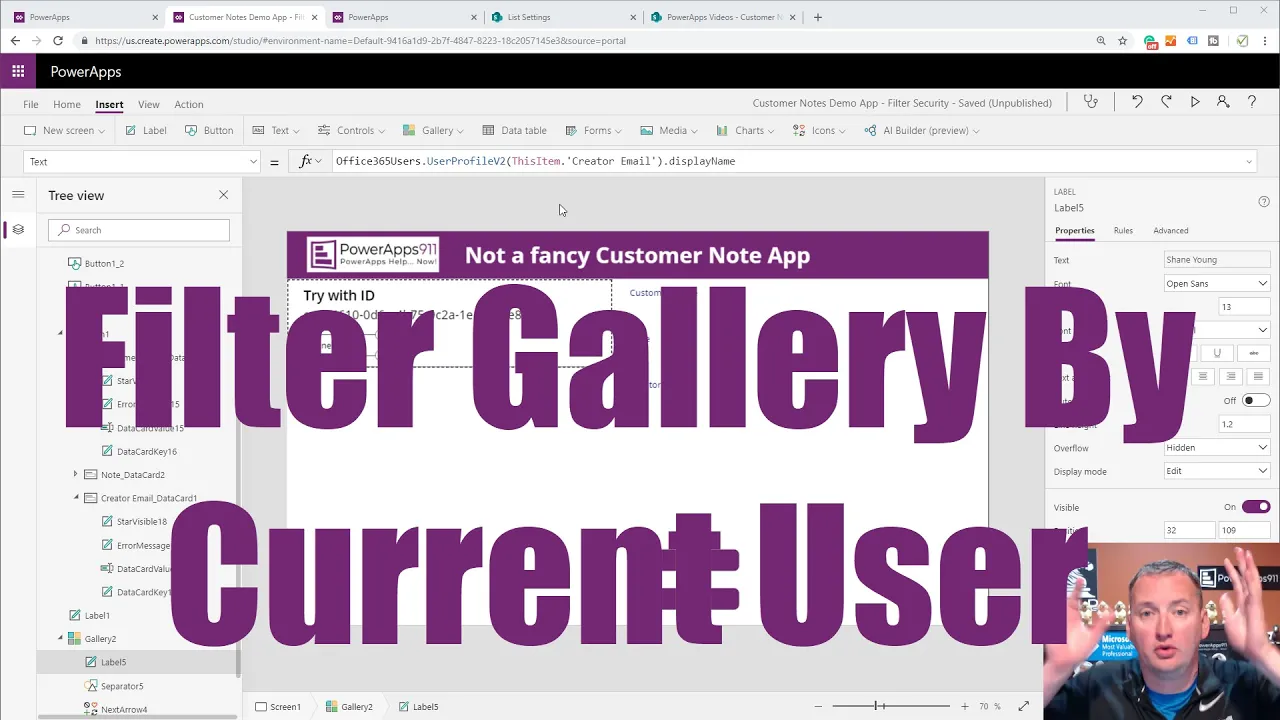The image size is (1280, 720).
Task: Close the Tree view panel
Action: pyautogui.click(x=223, y=195)
